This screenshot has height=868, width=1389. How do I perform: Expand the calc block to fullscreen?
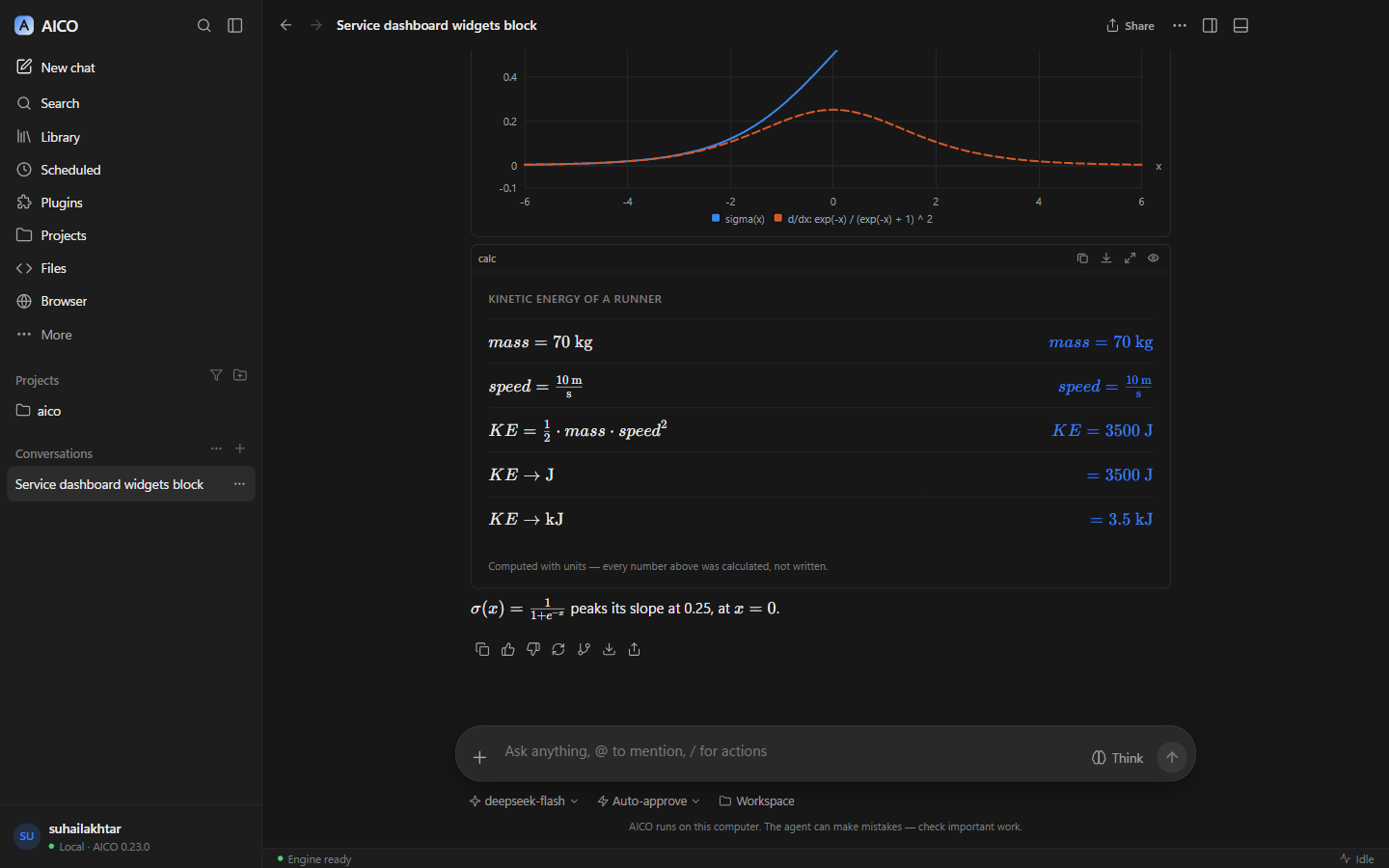[x=1130, y=258]
